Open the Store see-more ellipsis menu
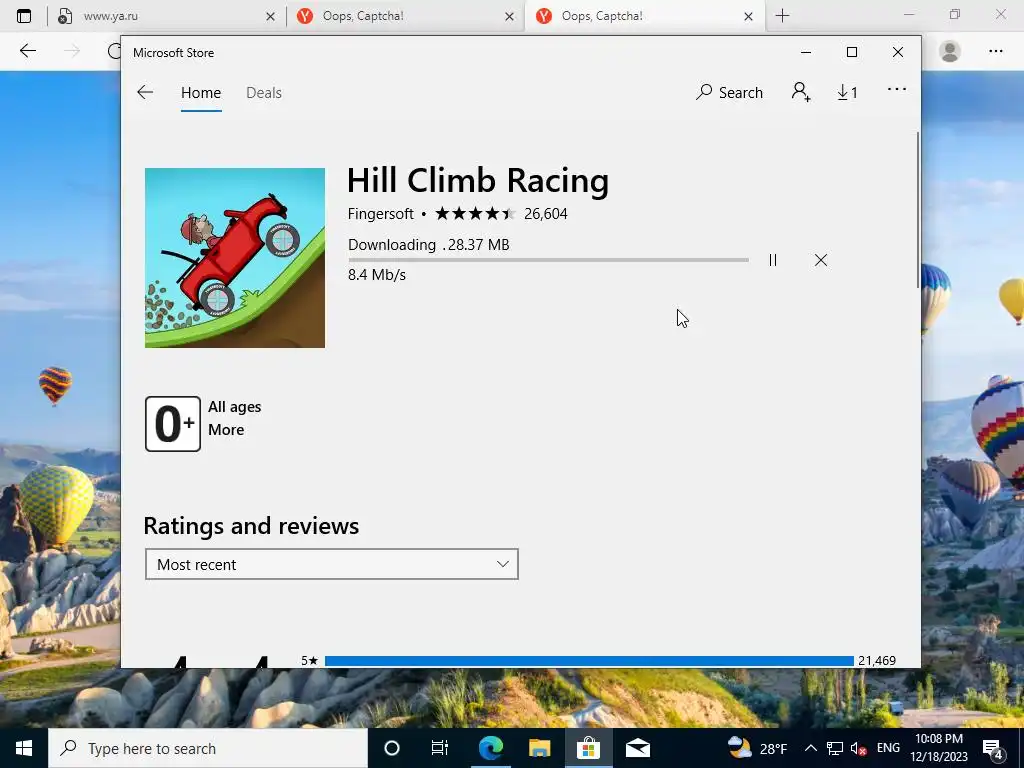Viewport: 1024px width, 768px height. [x=897, y=89]
